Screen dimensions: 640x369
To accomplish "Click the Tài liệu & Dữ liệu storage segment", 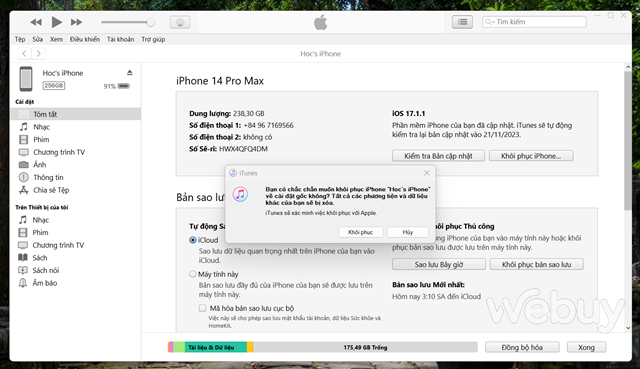I will point(216,347).
